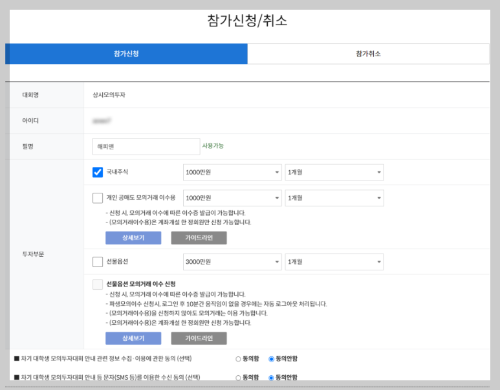500x390 pixels.
Task: Open the 선물옵션 period dropdown
Action: coord(334,262)
